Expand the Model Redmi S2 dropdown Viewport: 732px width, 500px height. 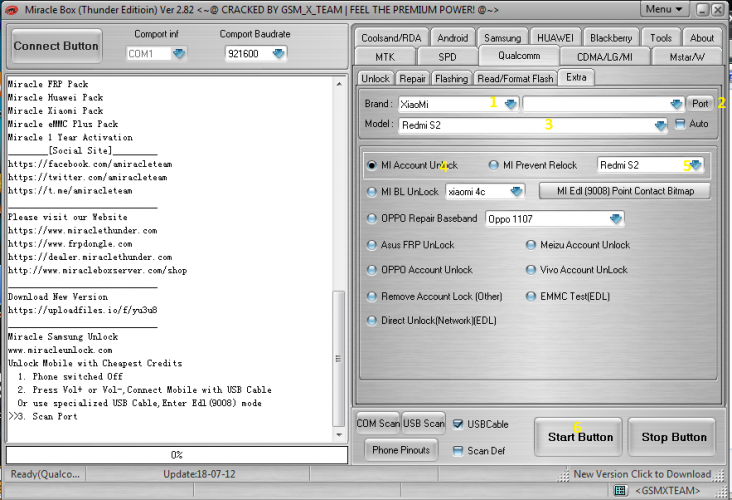click(x=660, y=125)
